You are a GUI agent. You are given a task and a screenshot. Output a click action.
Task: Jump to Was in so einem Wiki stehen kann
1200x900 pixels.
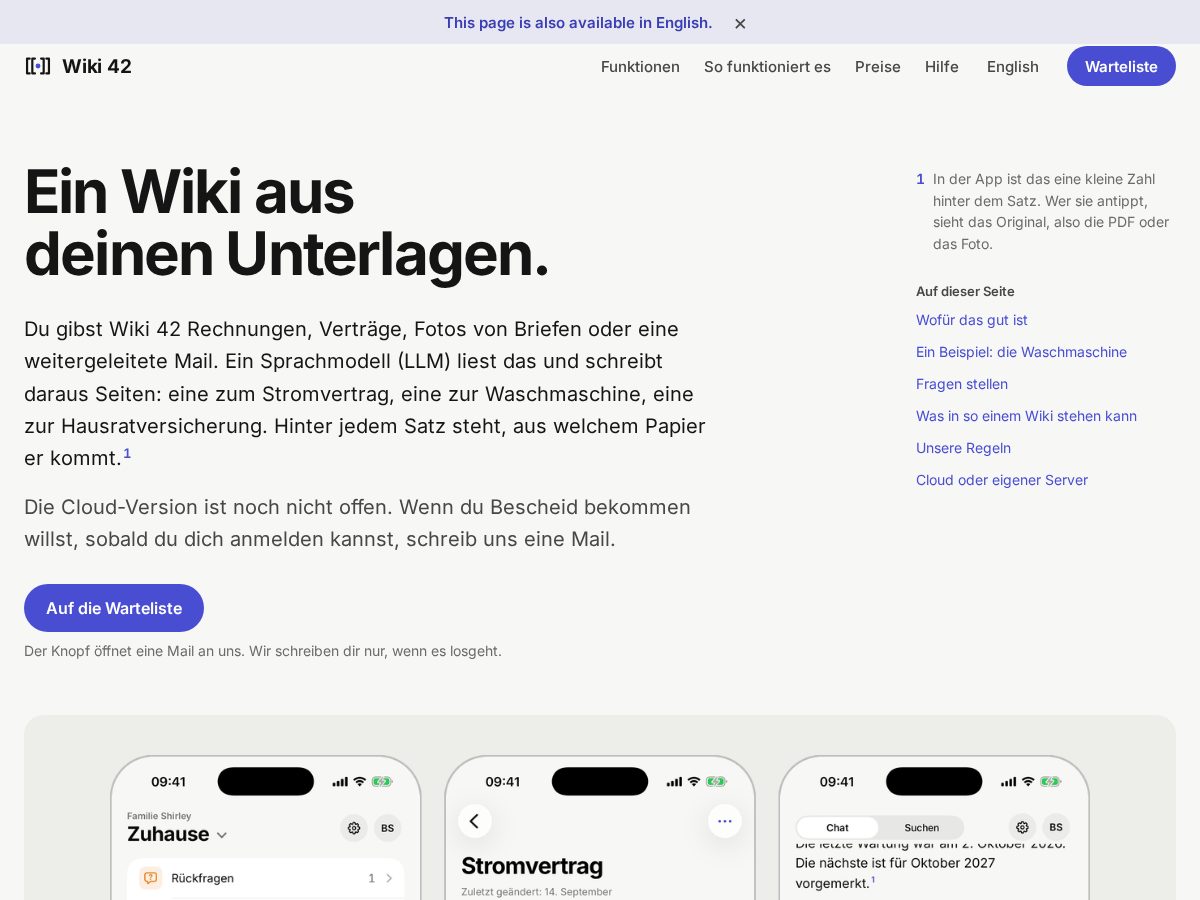(x=1026, y=416)
